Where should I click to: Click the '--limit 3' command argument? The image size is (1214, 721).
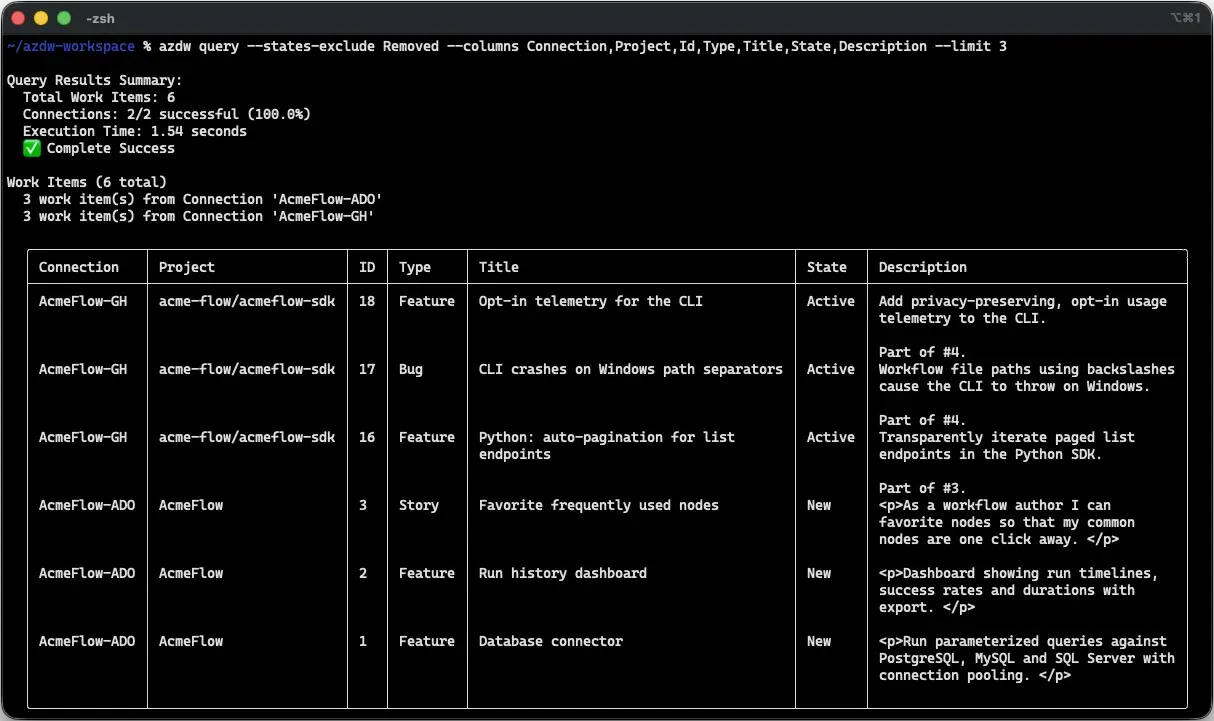click(971, 46)
